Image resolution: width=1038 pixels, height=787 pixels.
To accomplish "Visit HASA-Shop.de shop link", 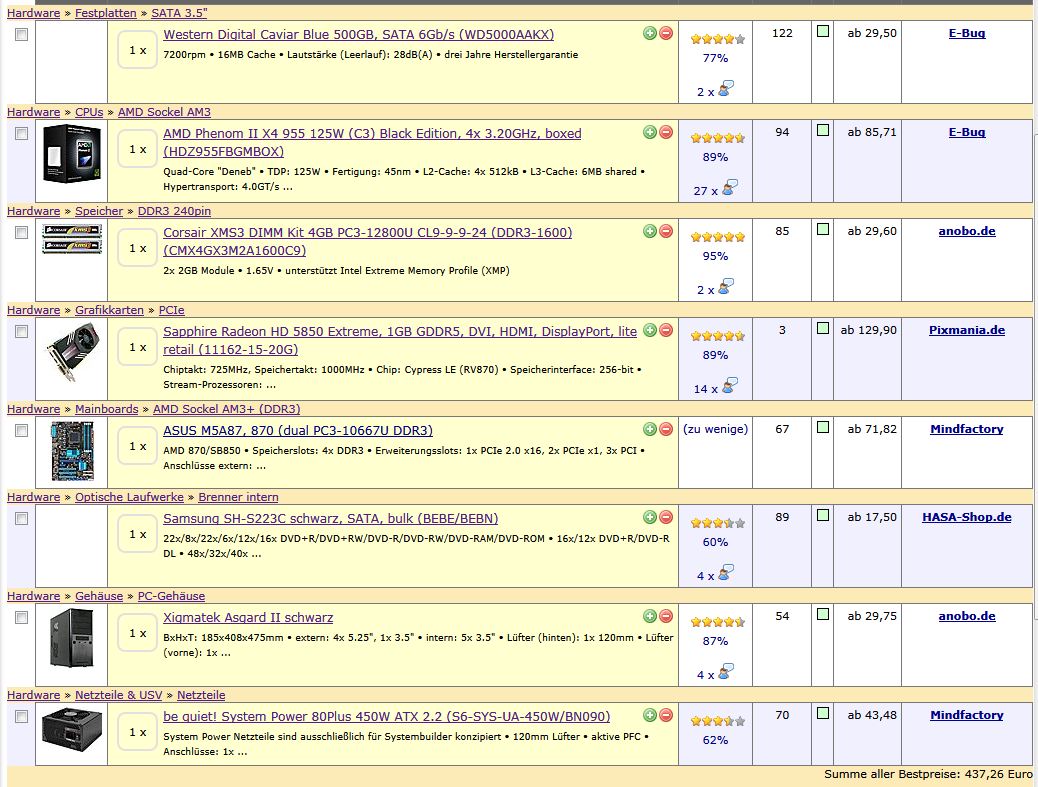I will click(x=967, y=517).
